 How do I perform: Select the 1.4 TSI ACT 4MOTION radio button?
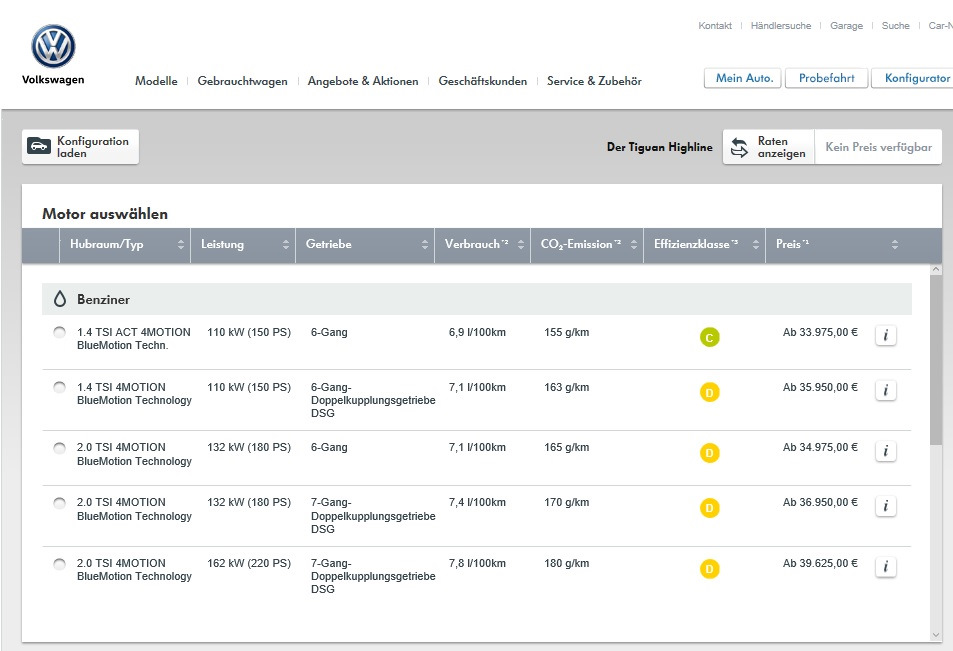tap(59, 333)
